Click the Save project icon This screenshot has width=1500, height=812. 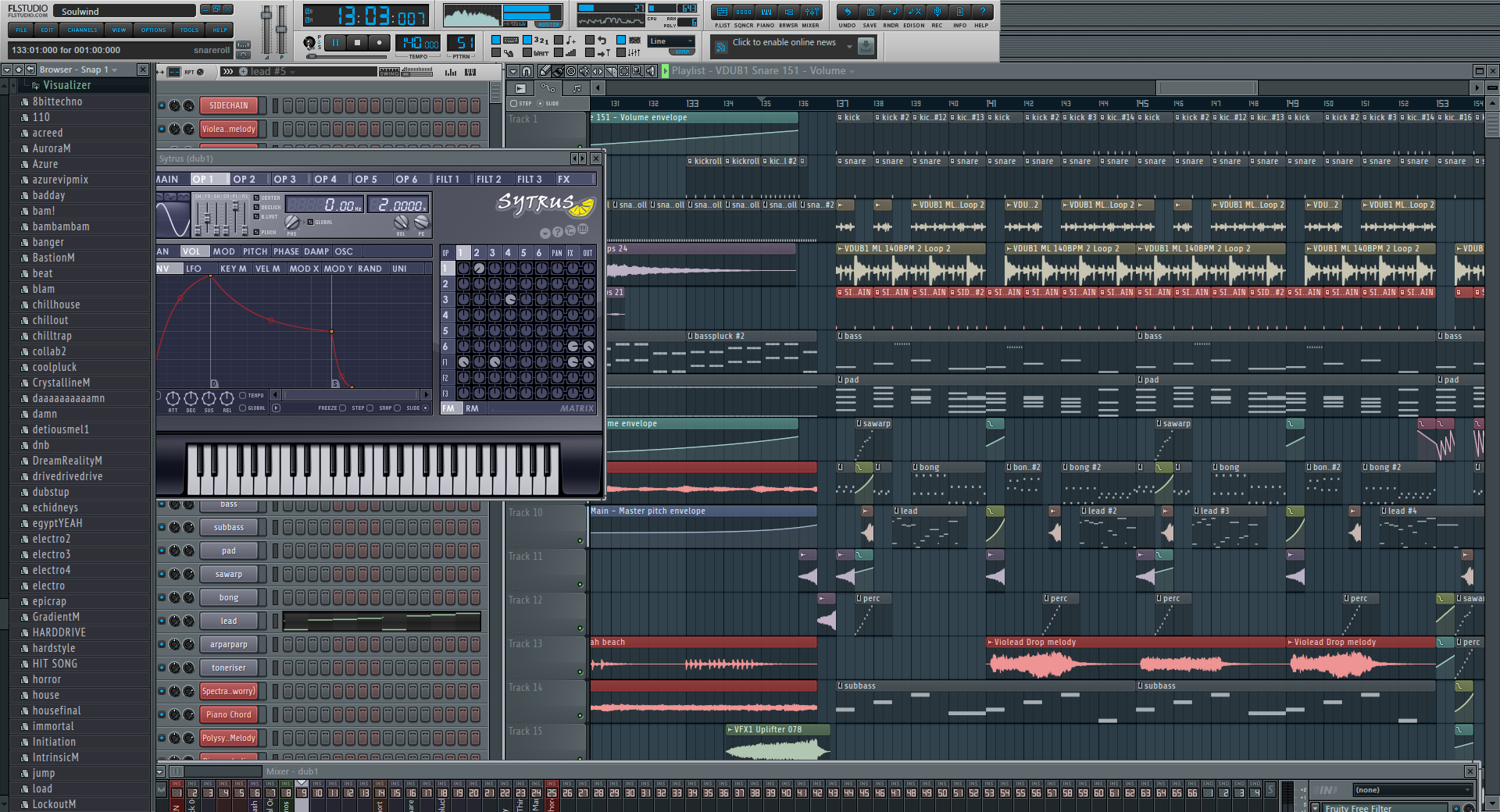point(870,12)
